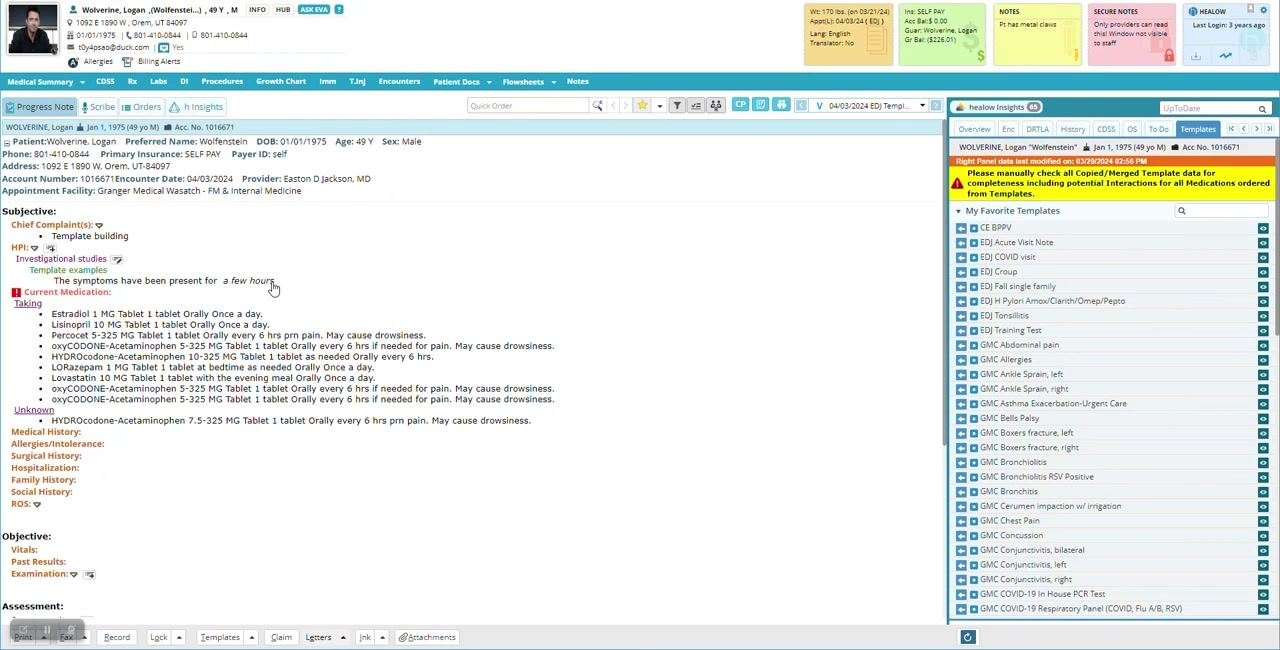Screen dimensions: 1280x650
Task: Click the UpToDate search magnifier
Action: [1262, 109]
